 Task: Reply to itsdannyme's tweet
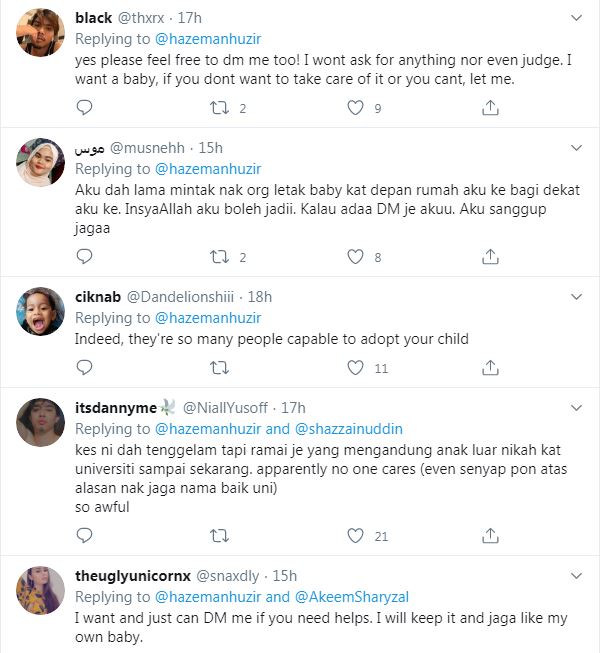pyautogui.click(x=85, y=537)
